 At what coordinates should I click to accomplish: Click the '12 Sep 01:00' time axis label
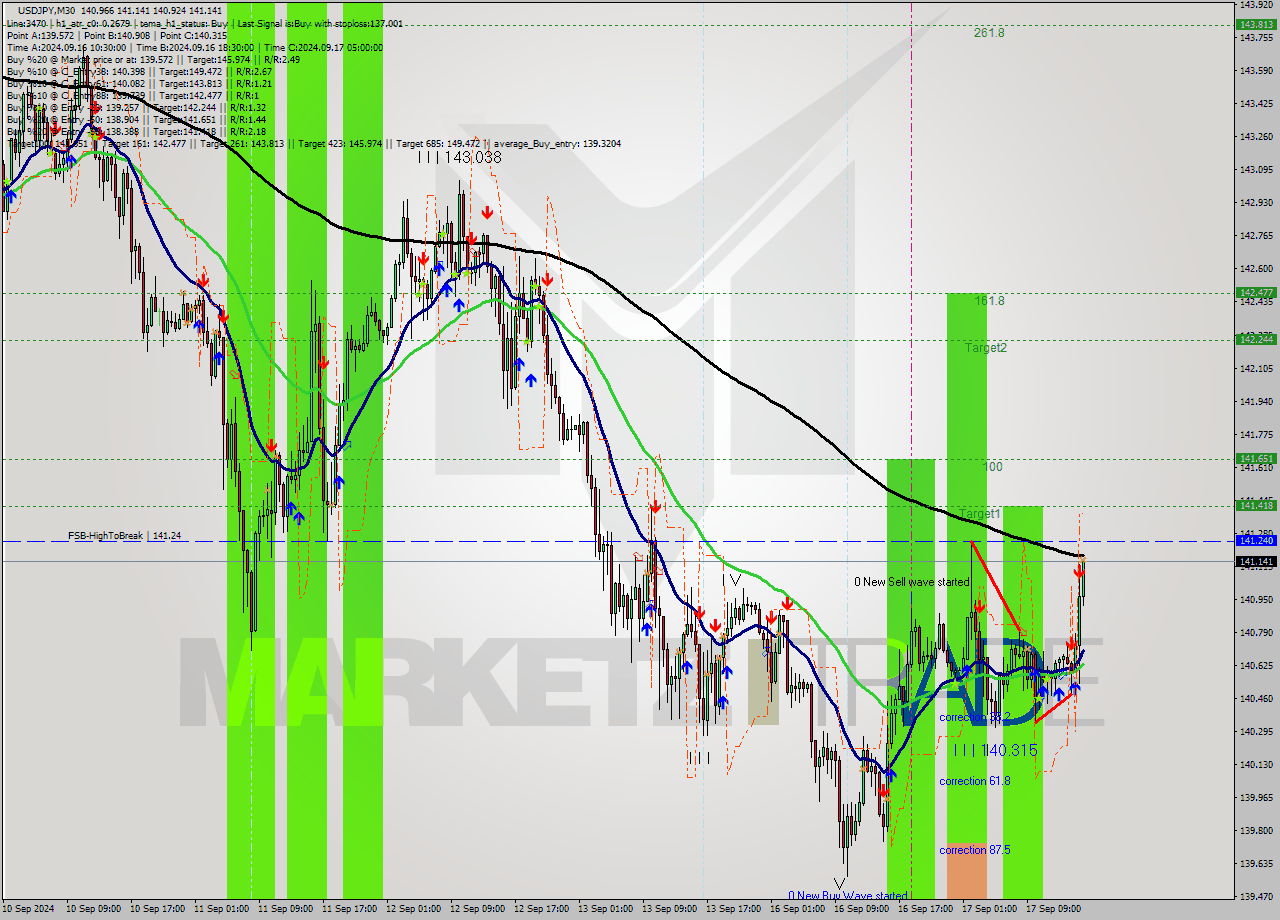point(412,909)
